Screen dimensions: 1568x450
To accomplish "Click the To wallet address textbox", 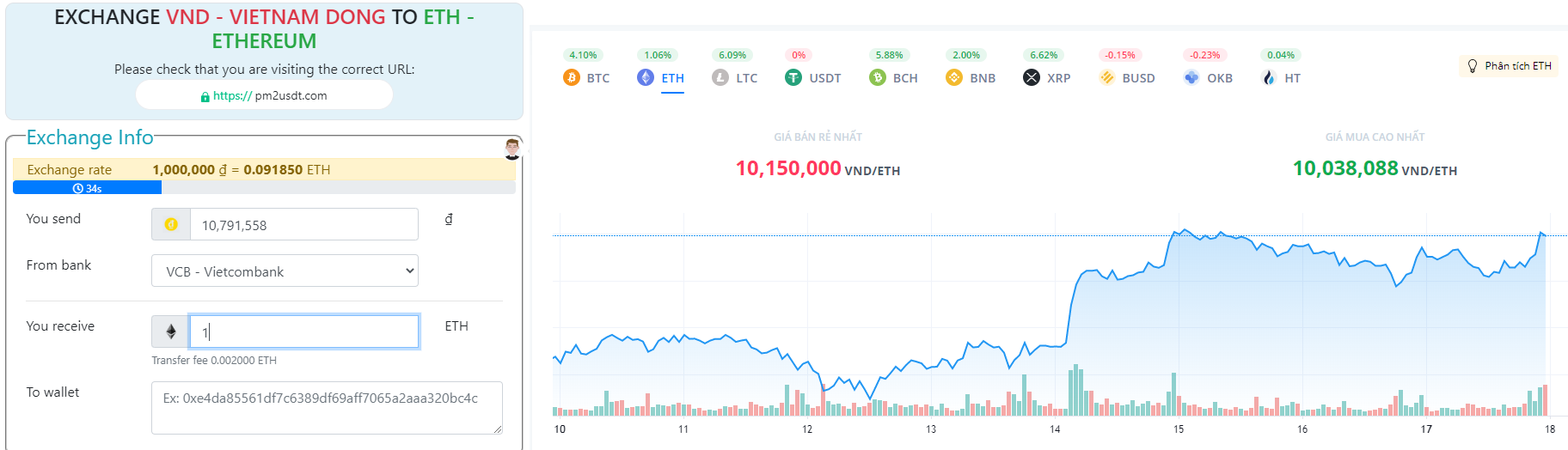I will tap(327, 407).
